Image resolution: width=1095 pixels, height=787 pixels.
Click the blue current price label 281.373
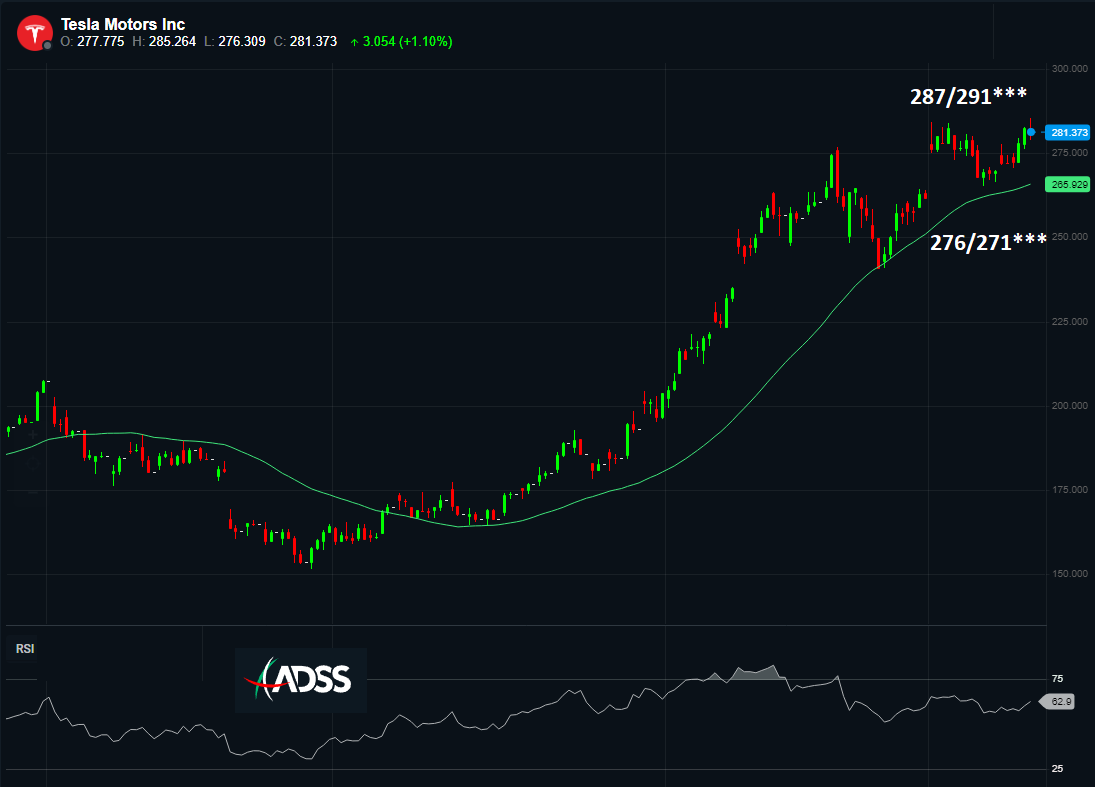pos(1068,132)
